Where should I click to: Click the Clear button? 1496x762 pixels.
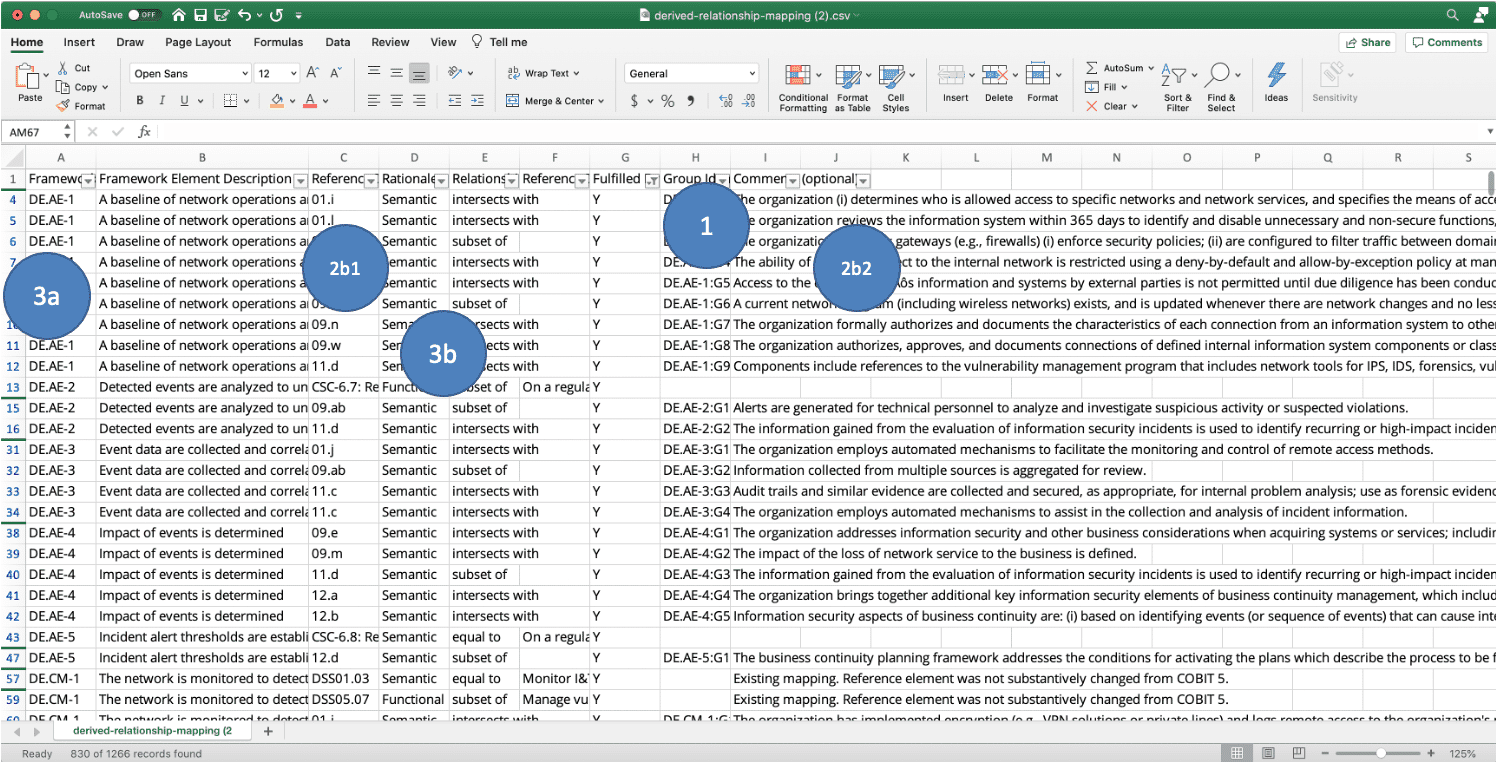point(1110,106)
